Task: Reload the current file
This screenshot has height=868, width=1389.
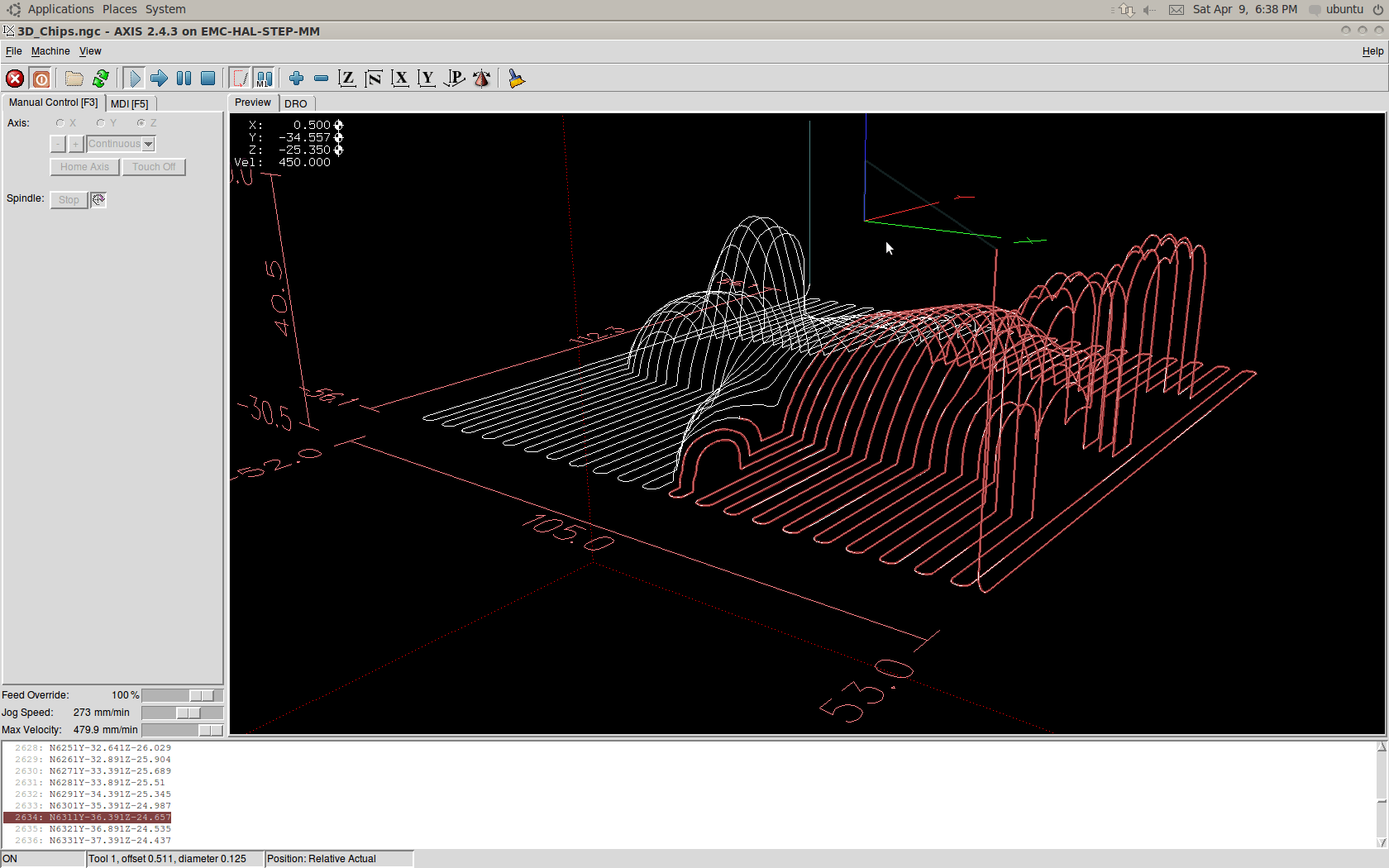Action: [x=101, y=79]
